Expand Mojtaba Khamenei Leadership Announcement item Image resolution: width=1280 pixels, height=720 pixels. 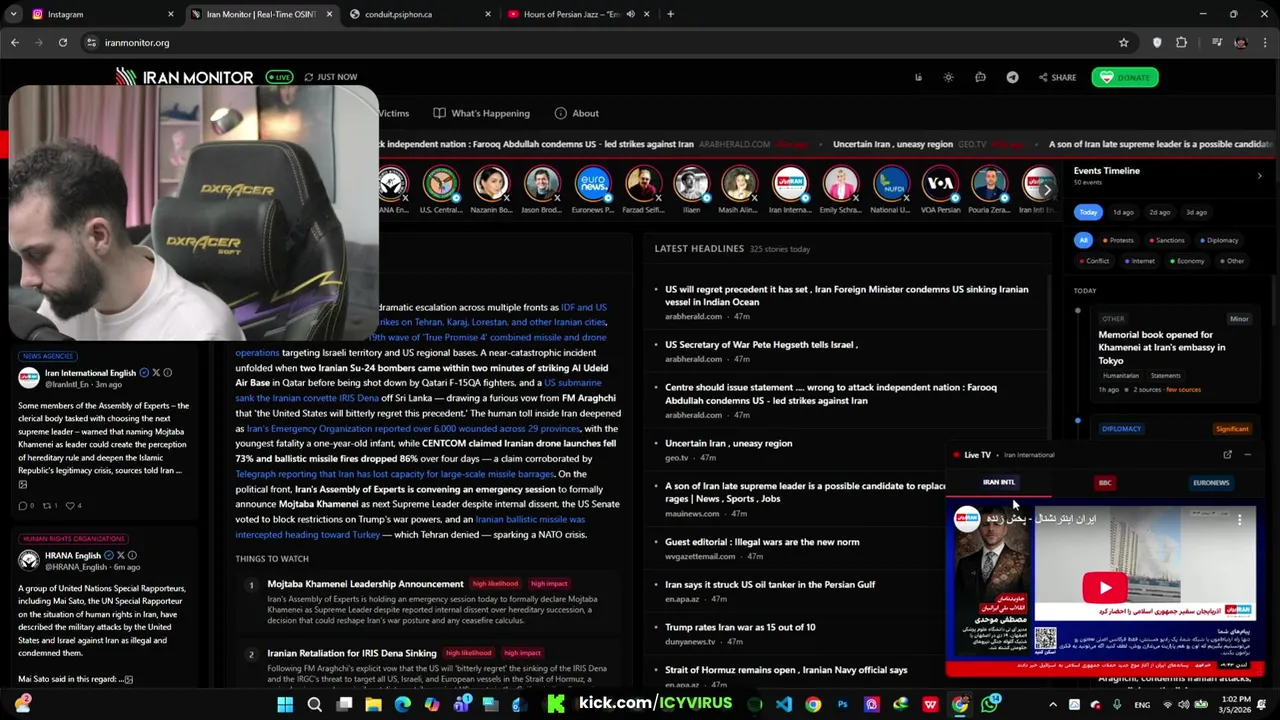(365, 584)
